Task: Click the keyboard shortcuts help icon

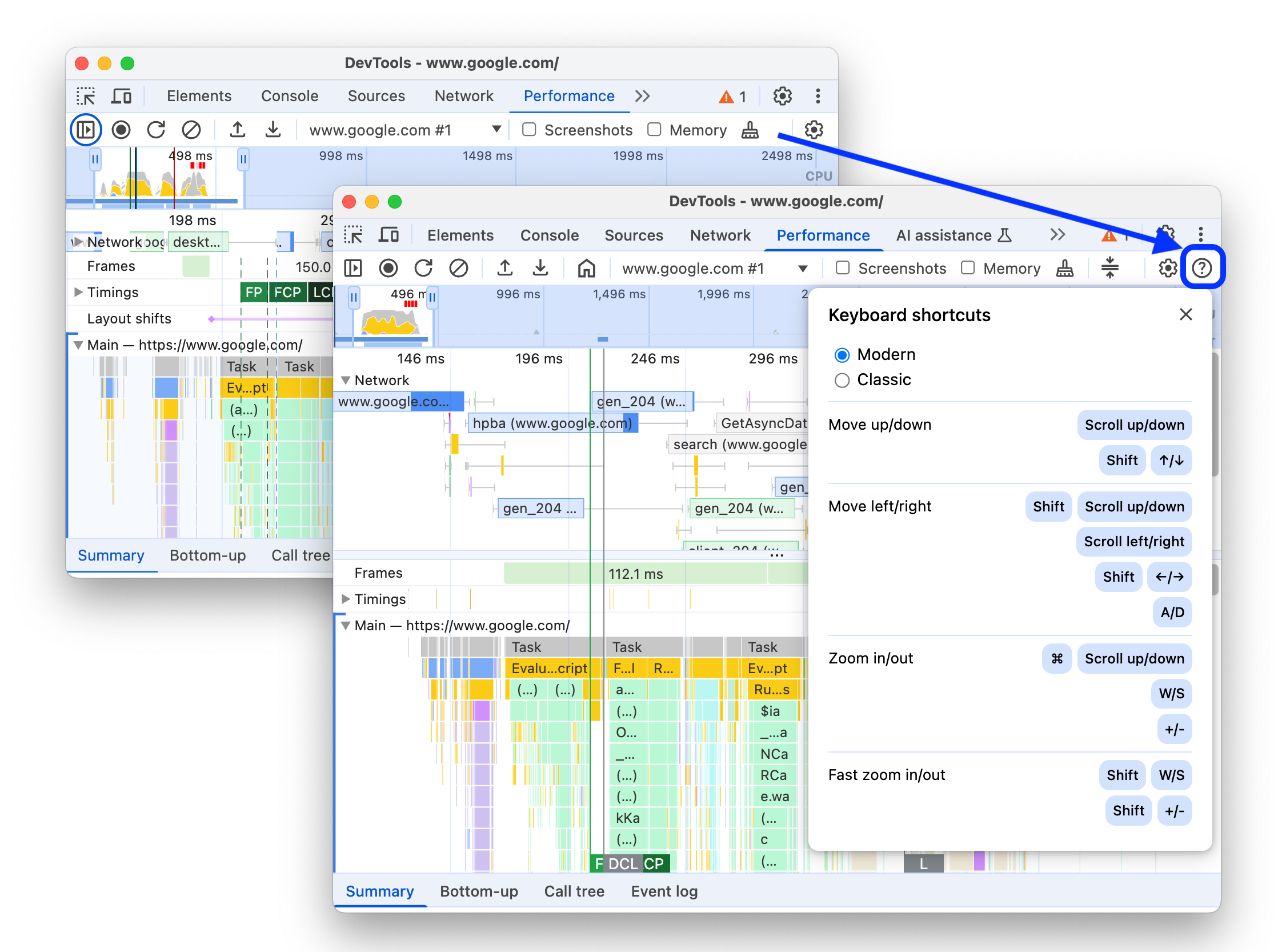Action: (x=1201, y=268)
